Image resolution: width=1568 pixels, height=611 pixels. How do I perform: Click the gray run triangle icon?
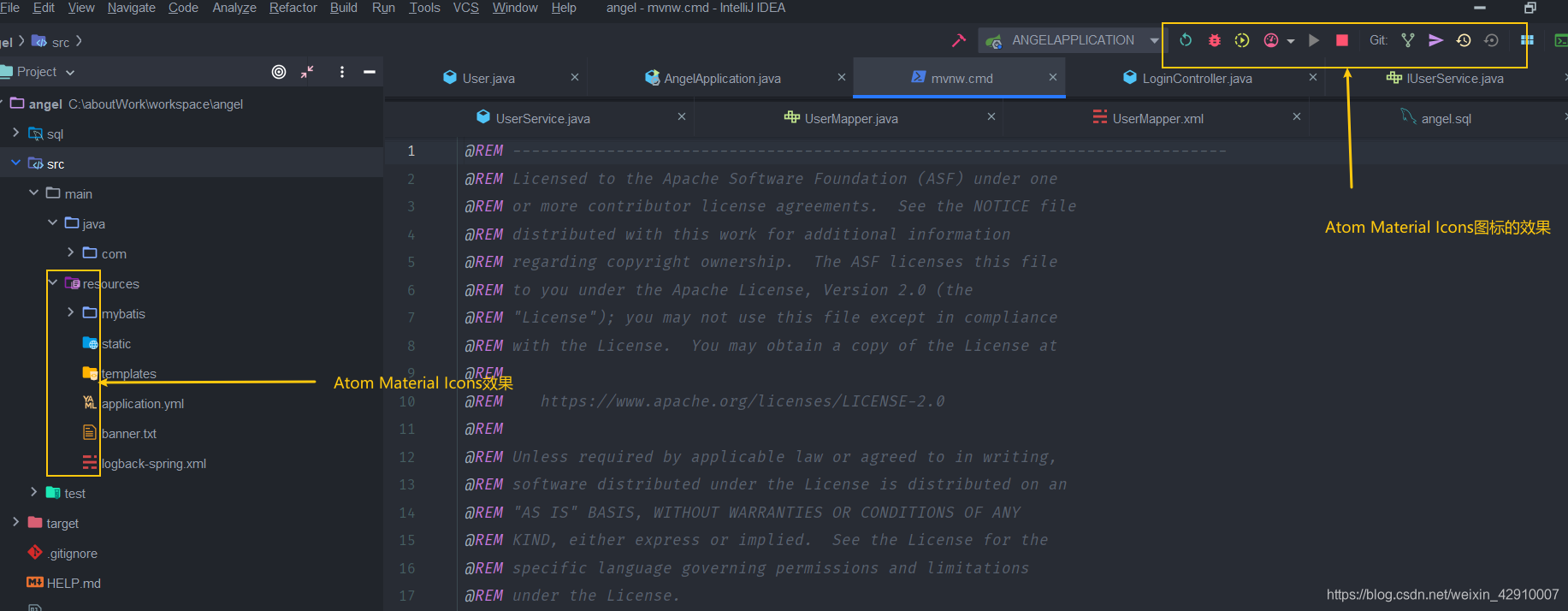coord(1314,40)
